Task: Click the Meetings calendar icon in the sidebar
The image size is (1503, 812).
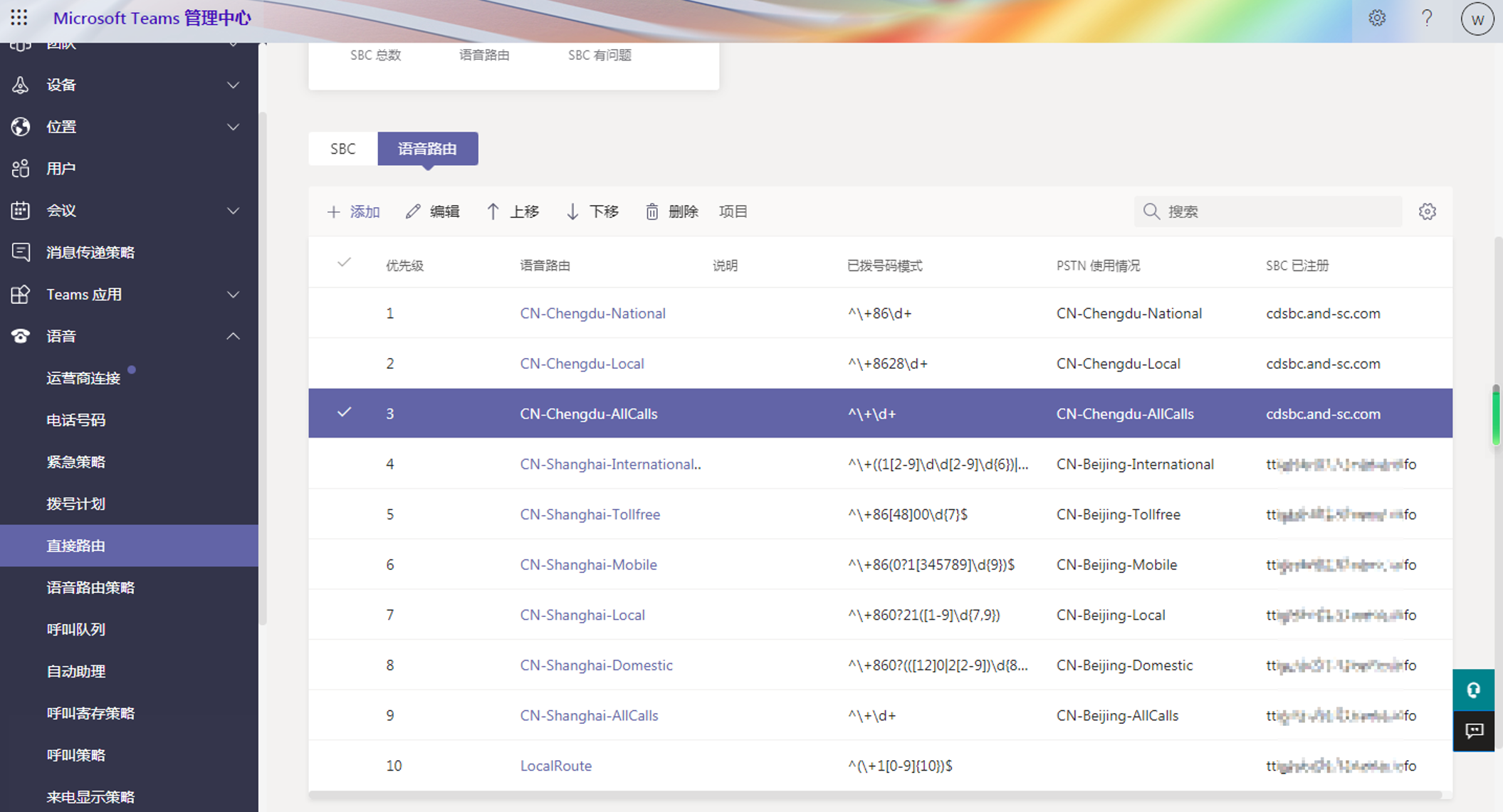Action: 21,211
